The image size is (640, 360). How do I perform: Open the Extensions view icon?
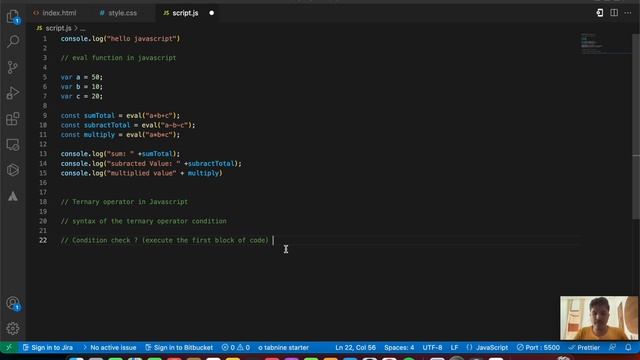click(13, 119)
